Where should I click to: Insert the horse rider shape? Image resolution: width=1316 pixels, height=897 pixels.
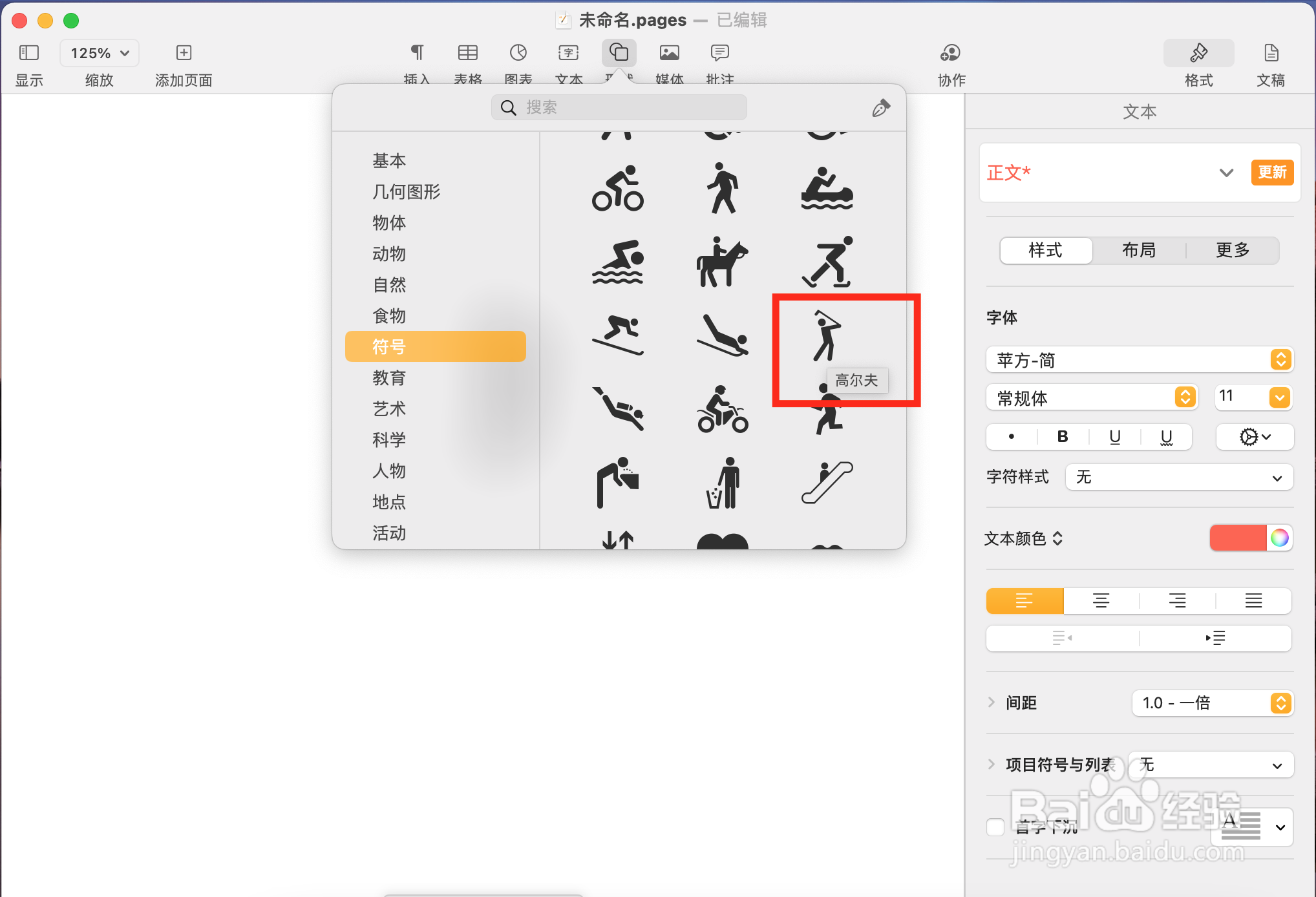723,262
